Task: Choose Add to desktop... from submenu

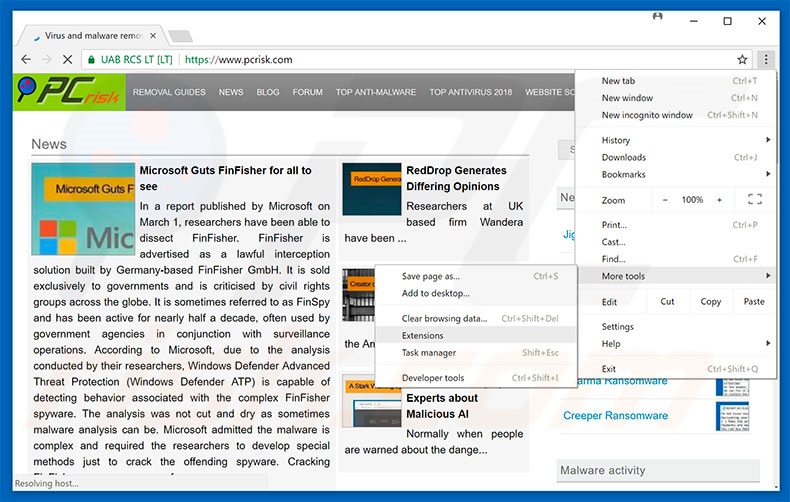Action: pos(476,293)
